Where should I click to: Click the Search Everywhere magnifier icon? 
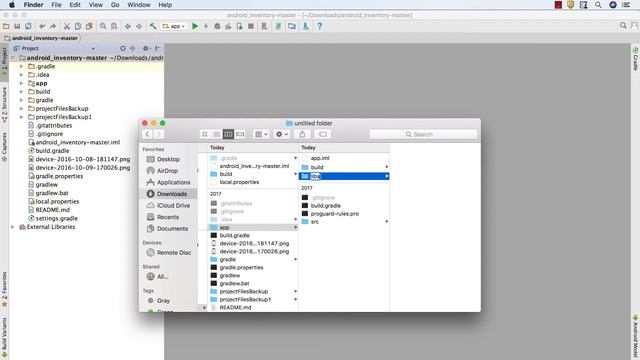(623, 26)
